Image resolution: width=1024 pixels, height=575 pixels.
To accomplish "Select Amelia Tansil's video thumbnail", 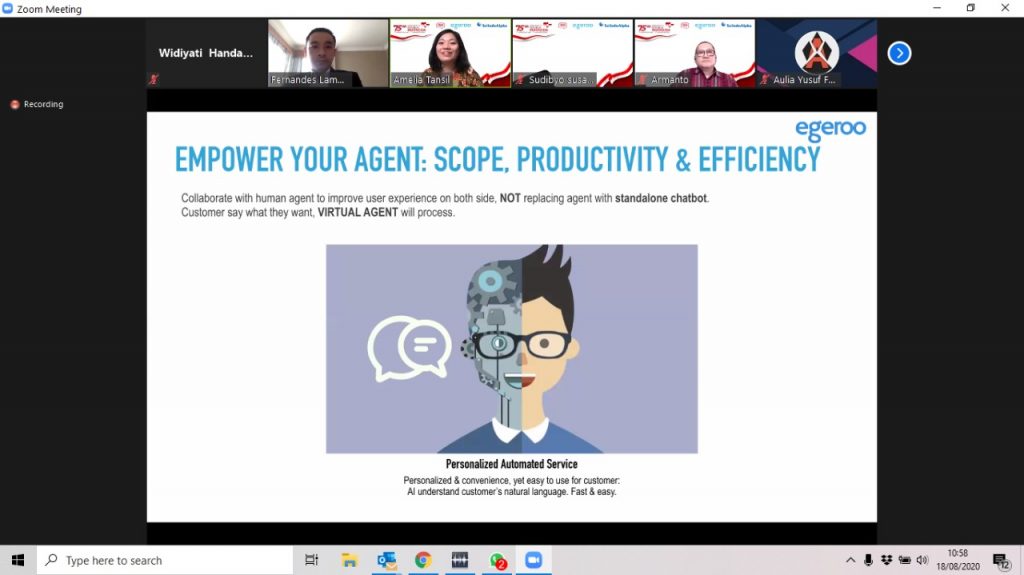I will coord(450,53).
